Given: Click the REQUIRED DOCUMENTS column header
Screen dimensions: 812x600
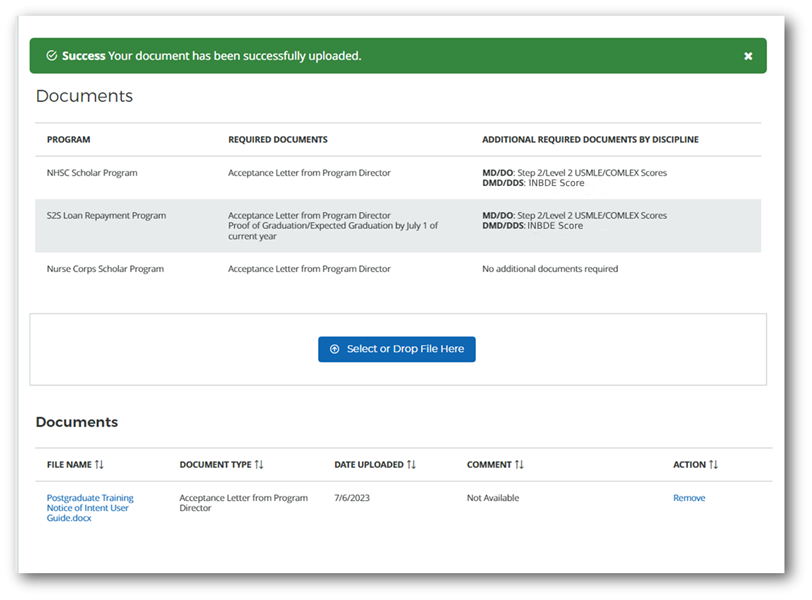Looking at the screenshot, I should click(277, 140).
